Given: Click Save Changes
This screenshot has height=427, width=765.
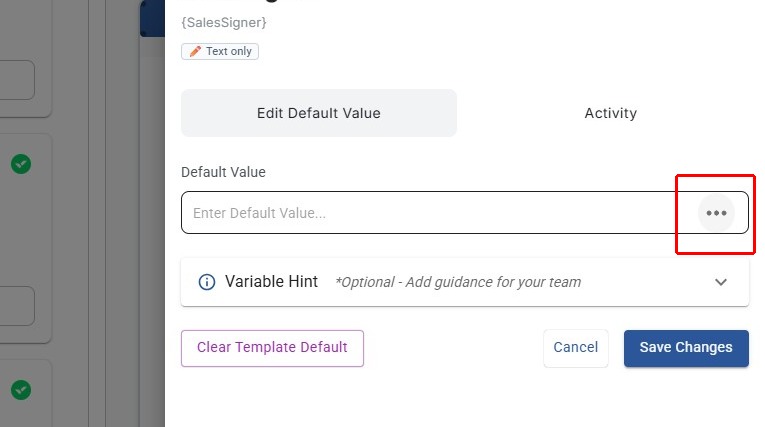Looking at the screenshot, I should [x=686, y=348].
